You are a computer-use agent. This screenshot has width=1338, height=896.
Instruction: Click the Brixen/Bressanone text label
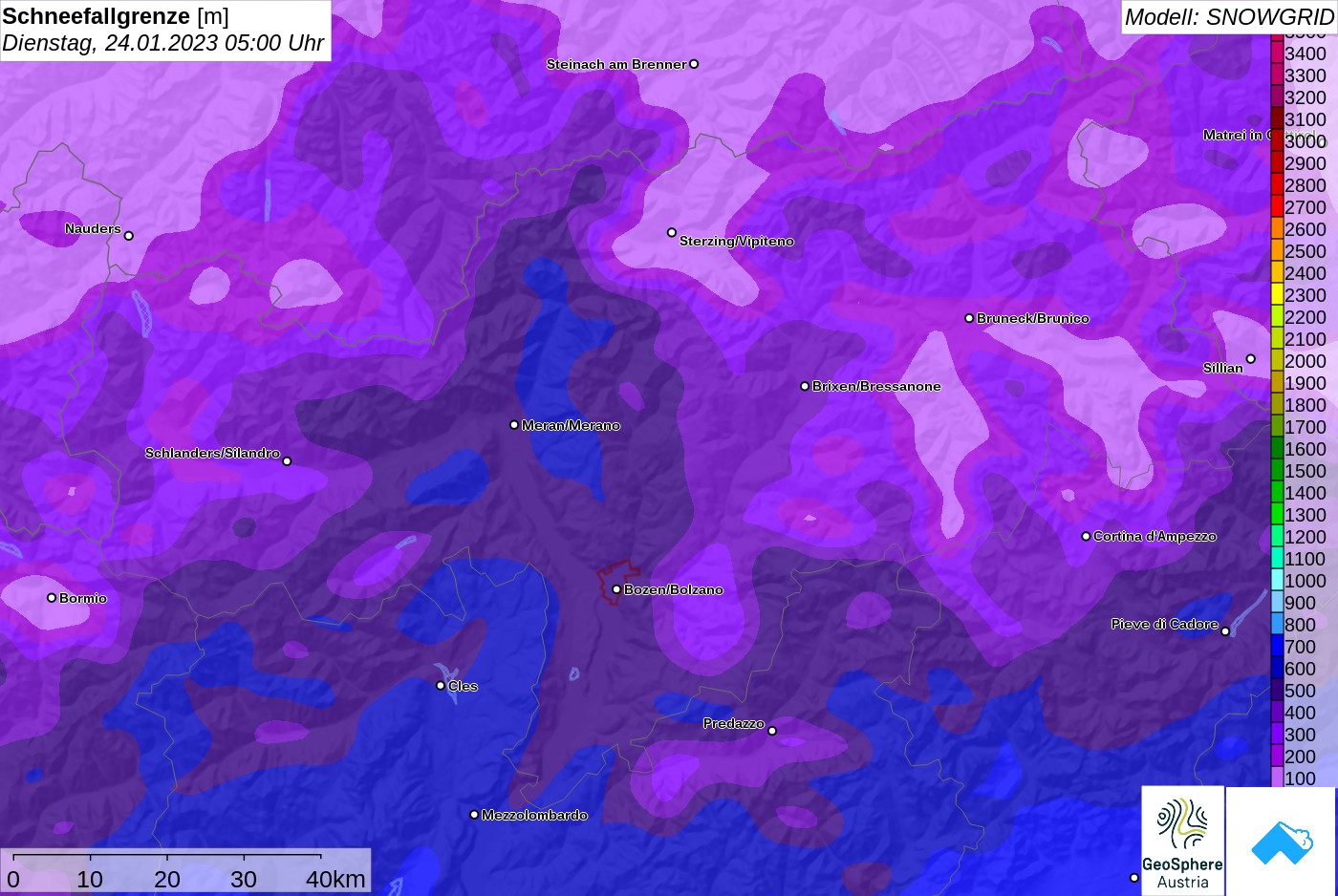876,386
